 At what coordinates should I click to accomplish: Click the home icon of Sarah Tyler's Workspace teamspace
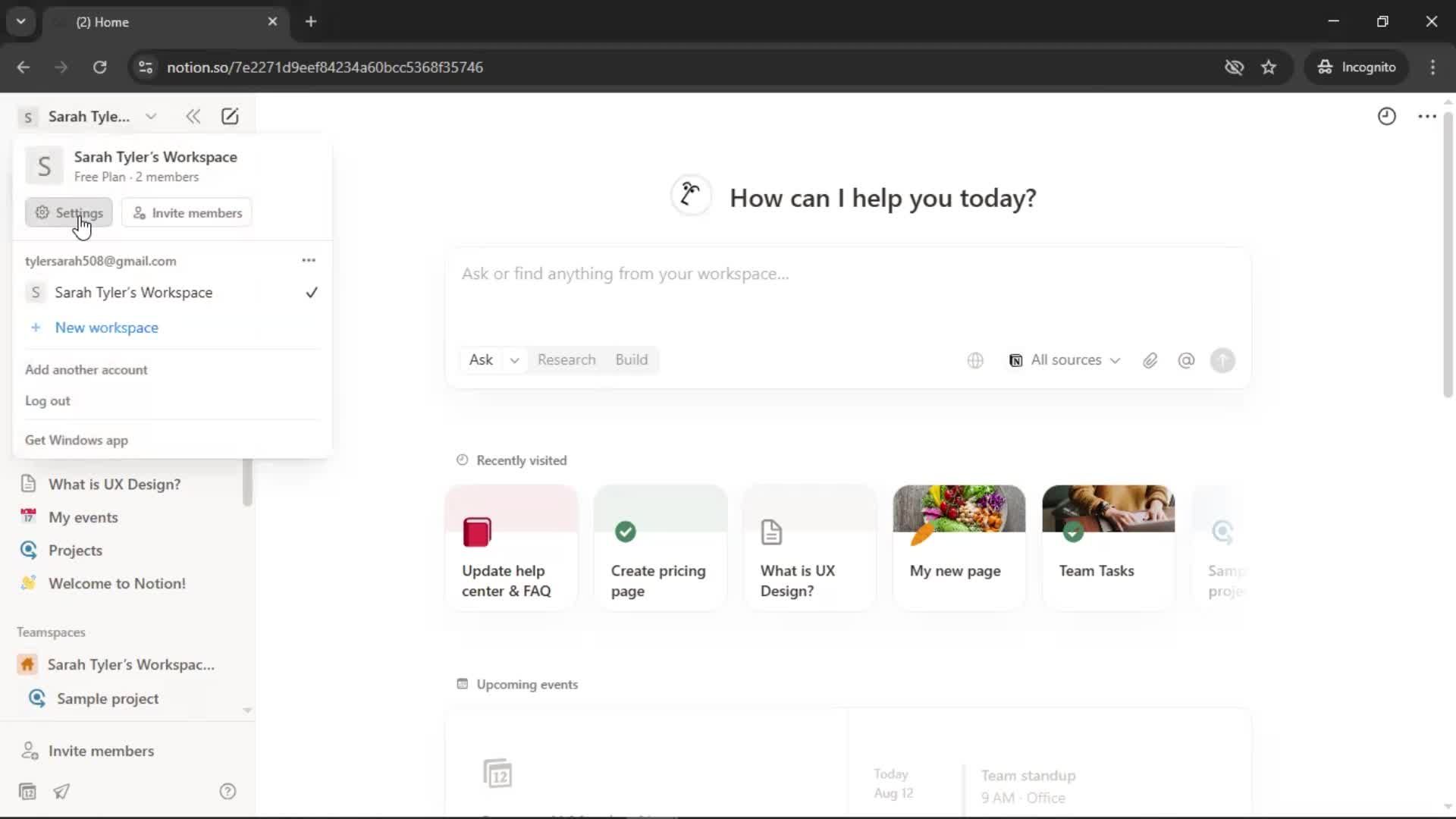pyautogui.click(x=27, y=664)
